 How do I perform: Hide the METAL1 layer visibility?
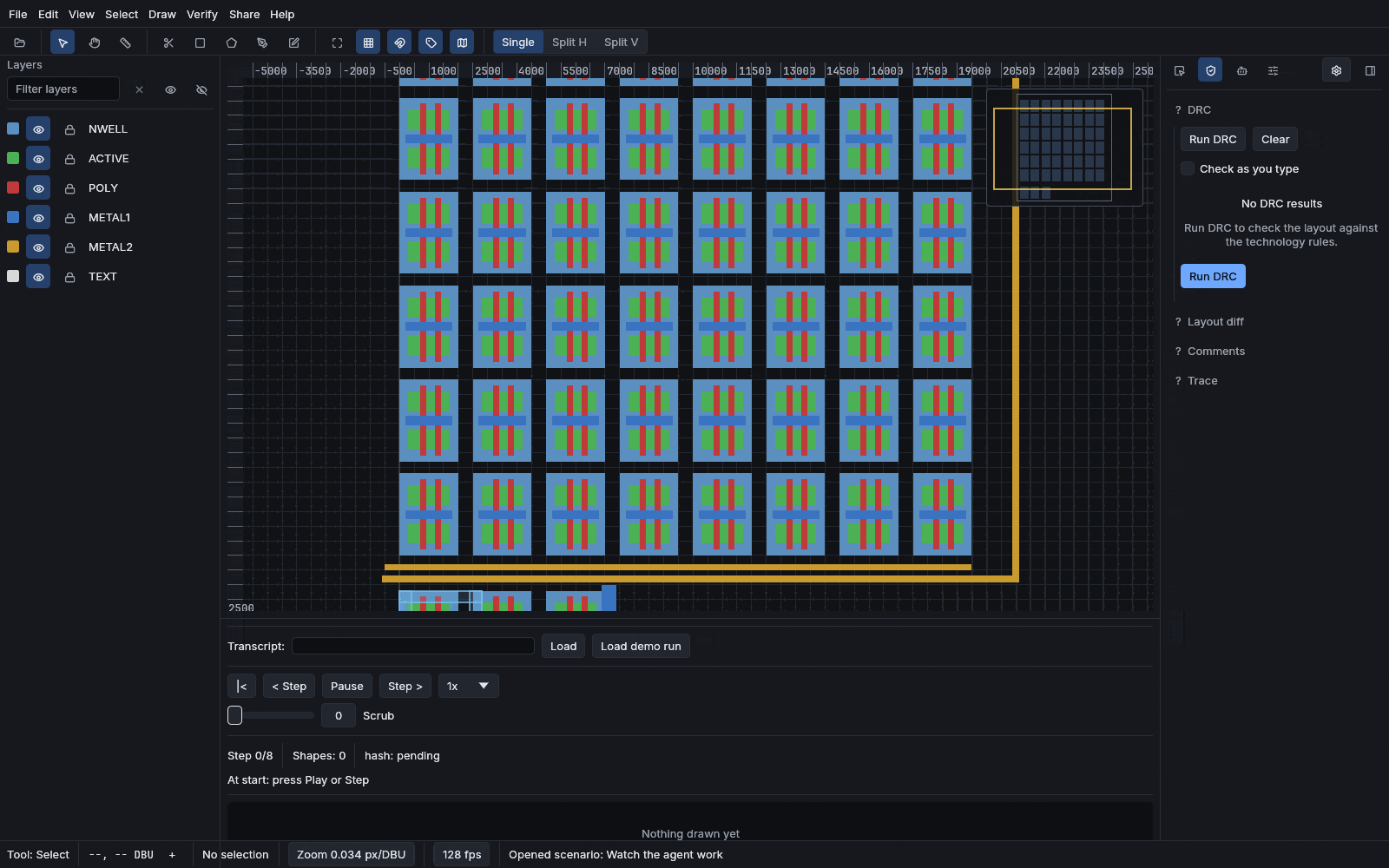point(38,218)
